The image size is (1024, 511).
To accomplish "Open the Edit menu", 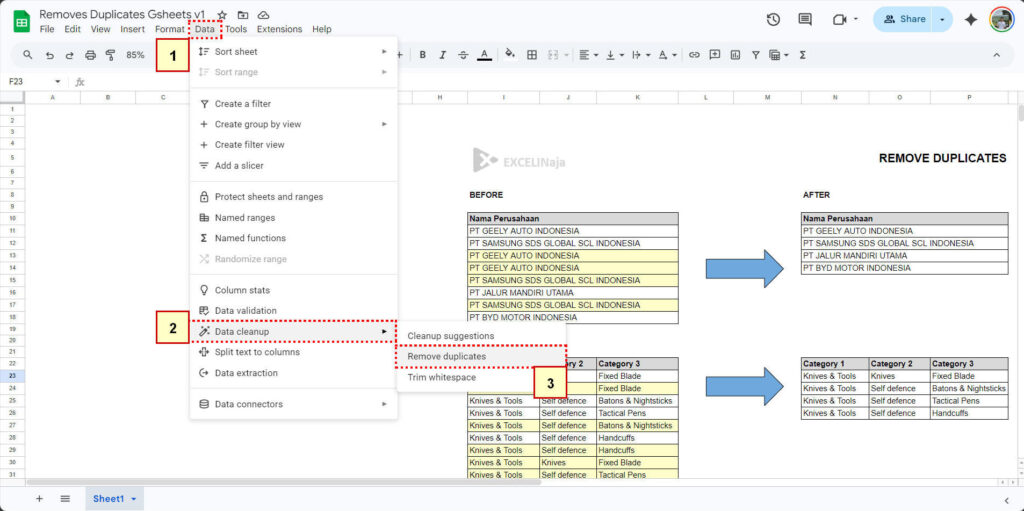I will coord(72,29).
